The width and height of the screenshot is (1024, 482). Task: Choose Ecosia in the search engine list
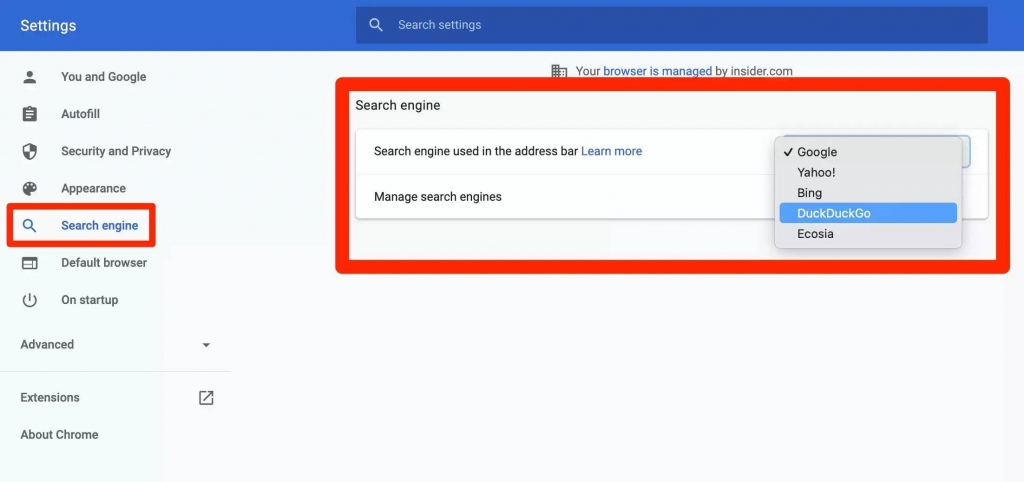click(868, 234)
